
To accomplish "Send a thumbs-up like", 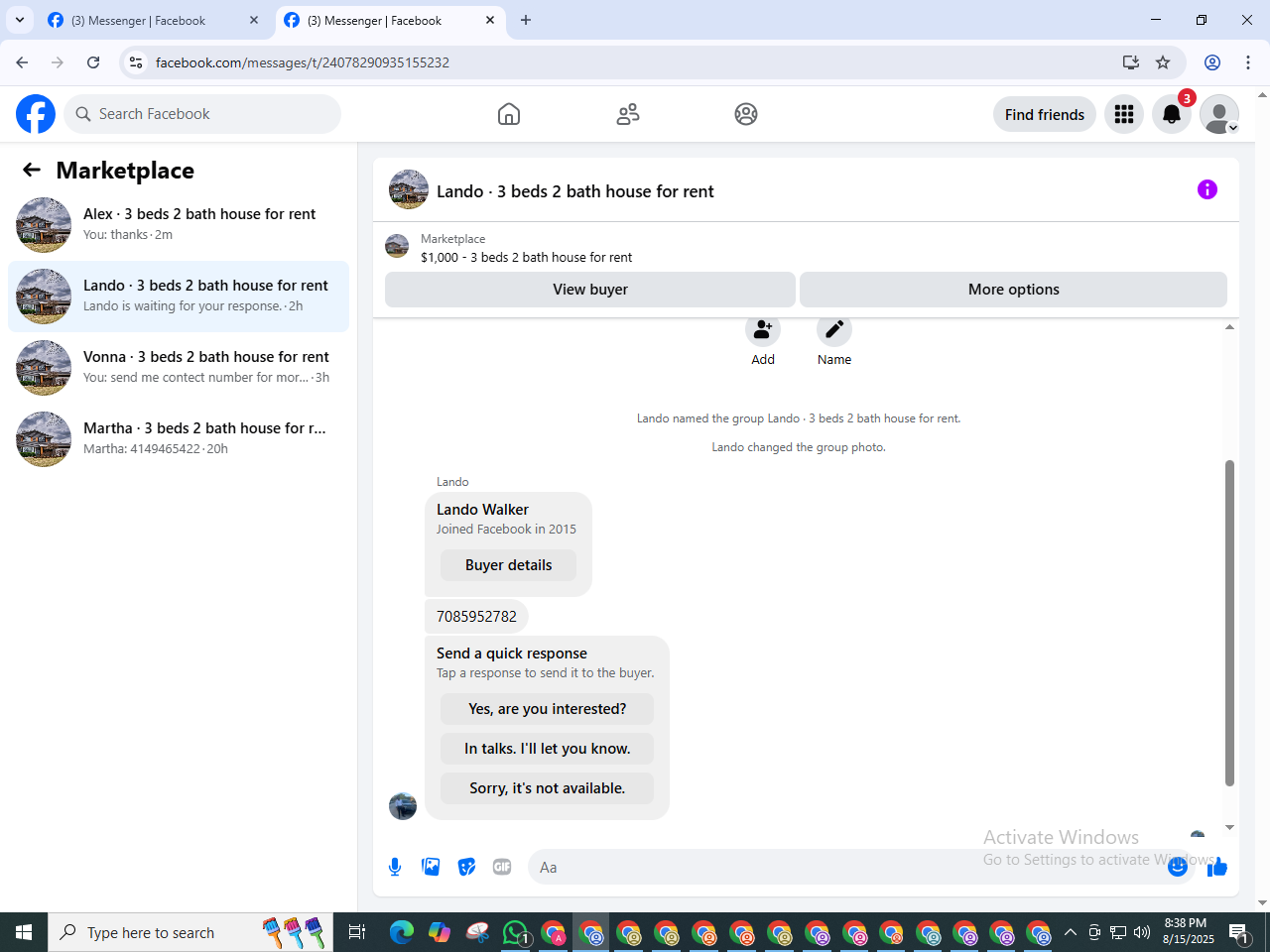I will pos(1217,867).
